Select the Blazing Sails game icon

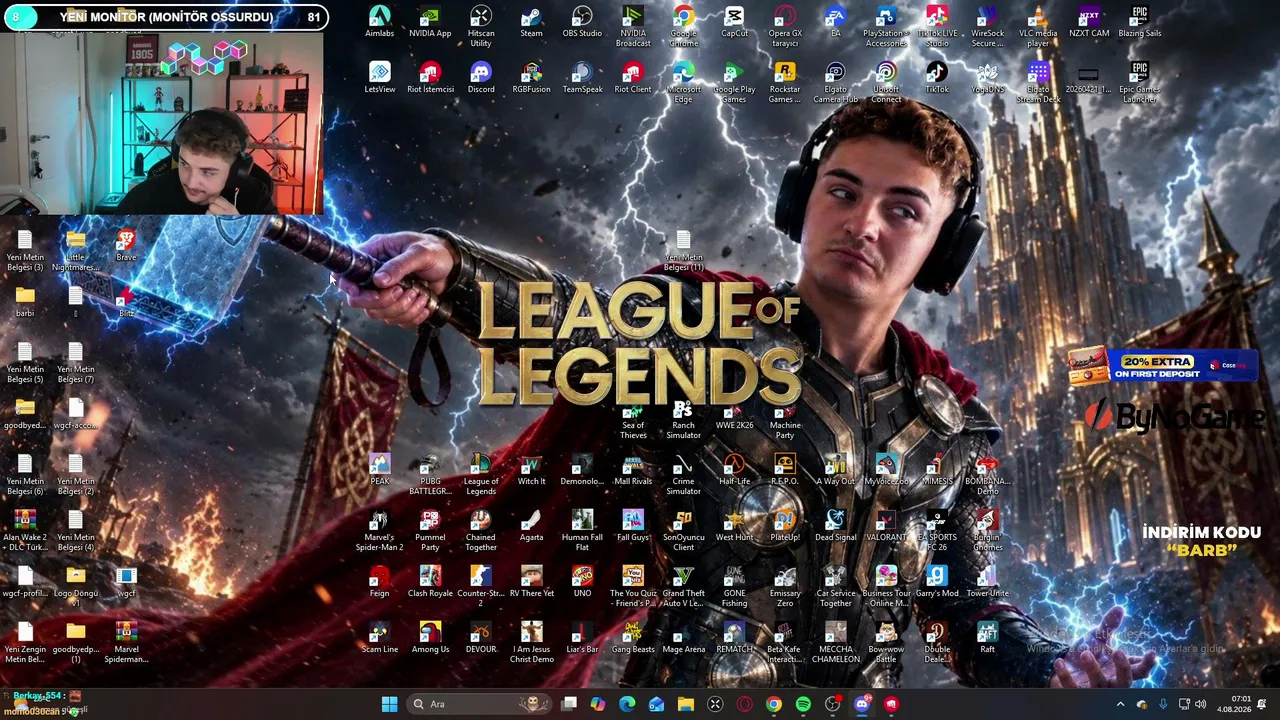point(1140,22)
